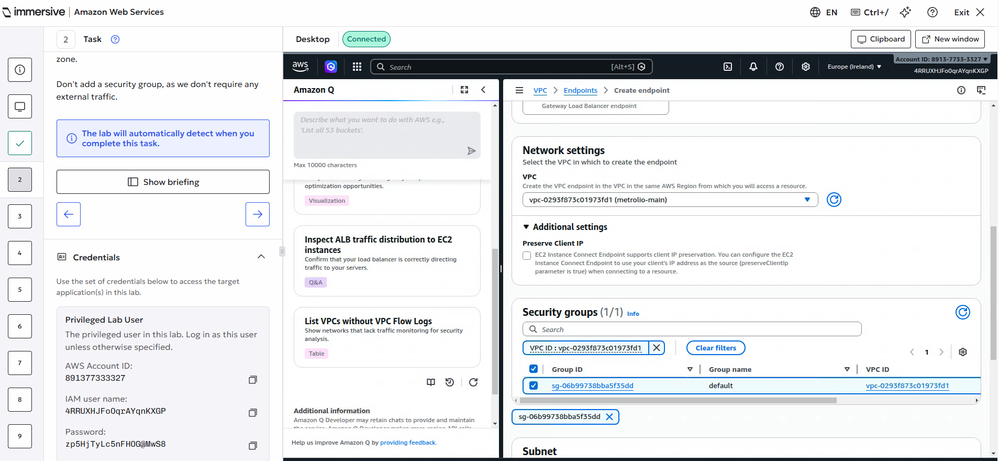Open the AWS notifications bell
The image size is (999, 461).
click(x=753, y=67)
